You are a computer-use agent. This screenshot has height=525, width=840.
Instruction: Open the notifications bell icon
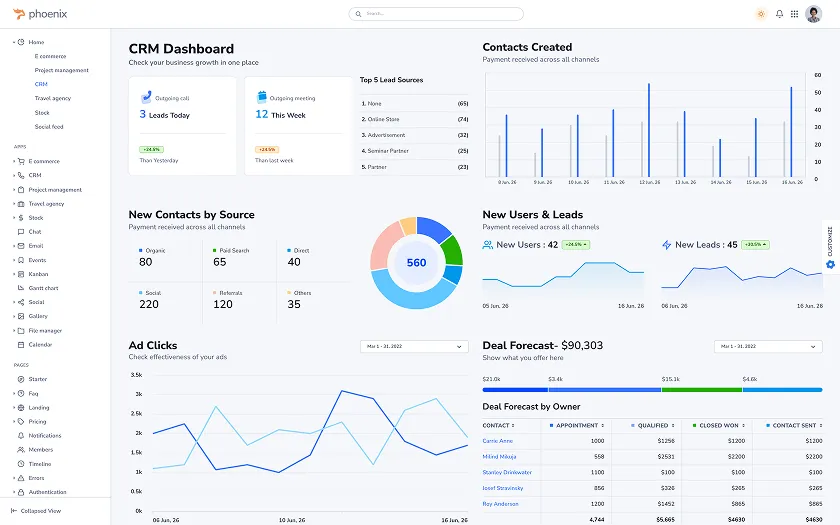779,14
